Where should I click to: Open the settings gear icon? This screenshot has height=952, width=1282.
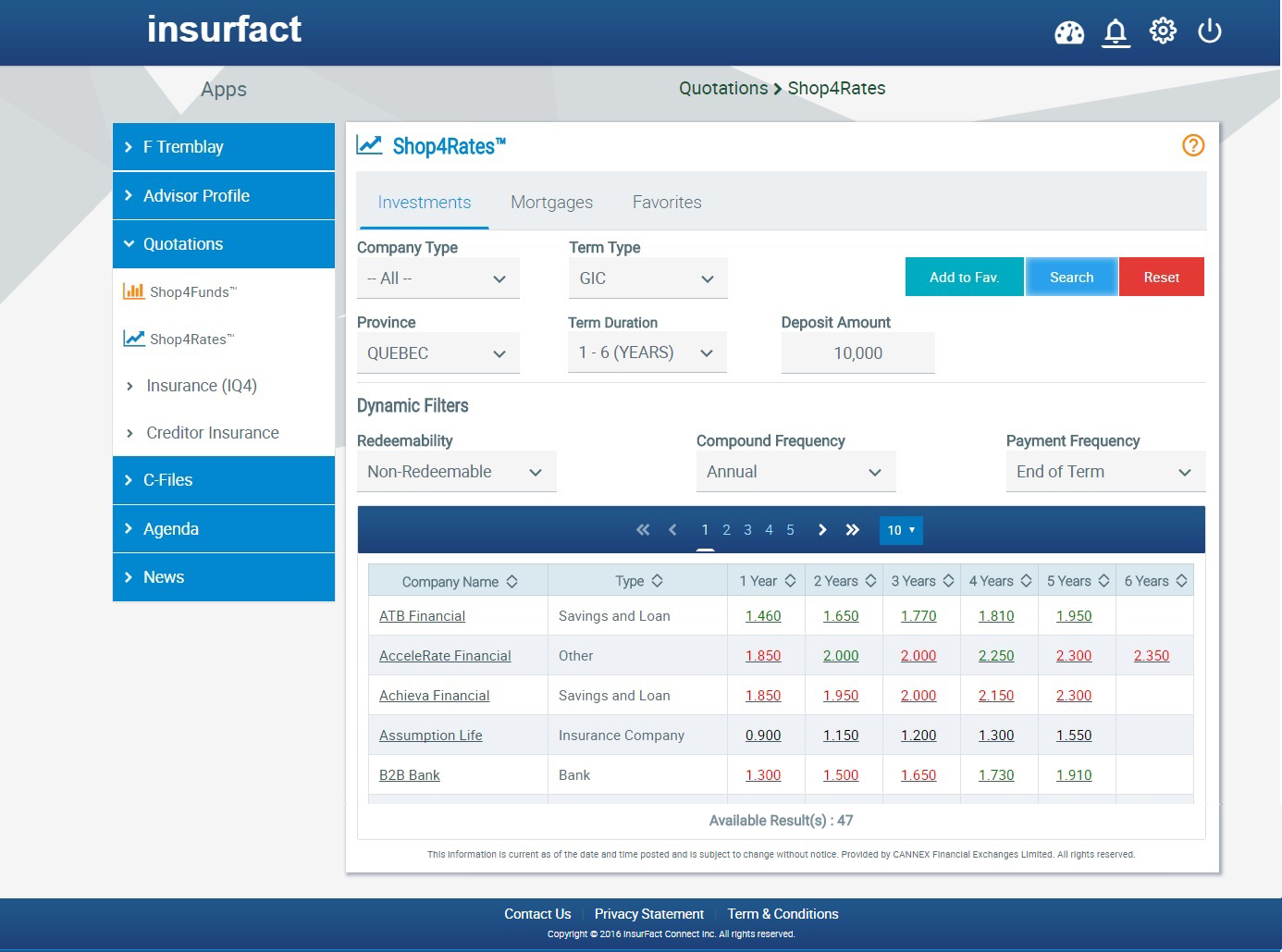tap(1163, 31)
